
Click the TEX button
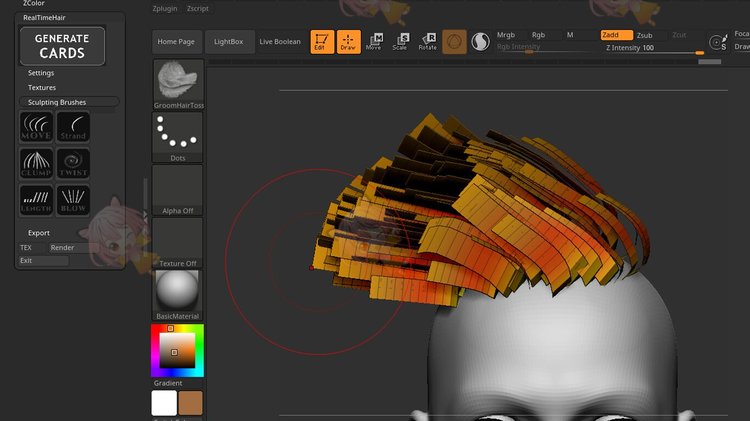26,247
